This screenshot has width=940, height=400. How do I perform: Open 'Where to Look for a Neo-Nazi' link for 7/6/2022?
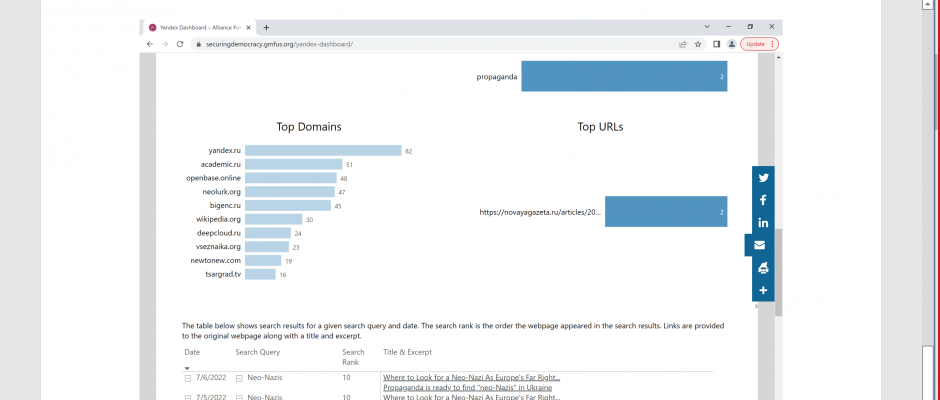(x=472, y=377)
